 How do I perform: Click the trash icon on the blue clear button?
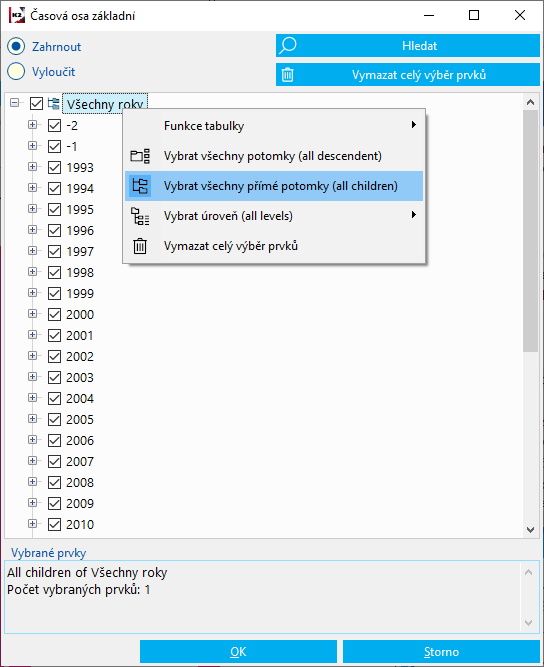coord(288,75)
